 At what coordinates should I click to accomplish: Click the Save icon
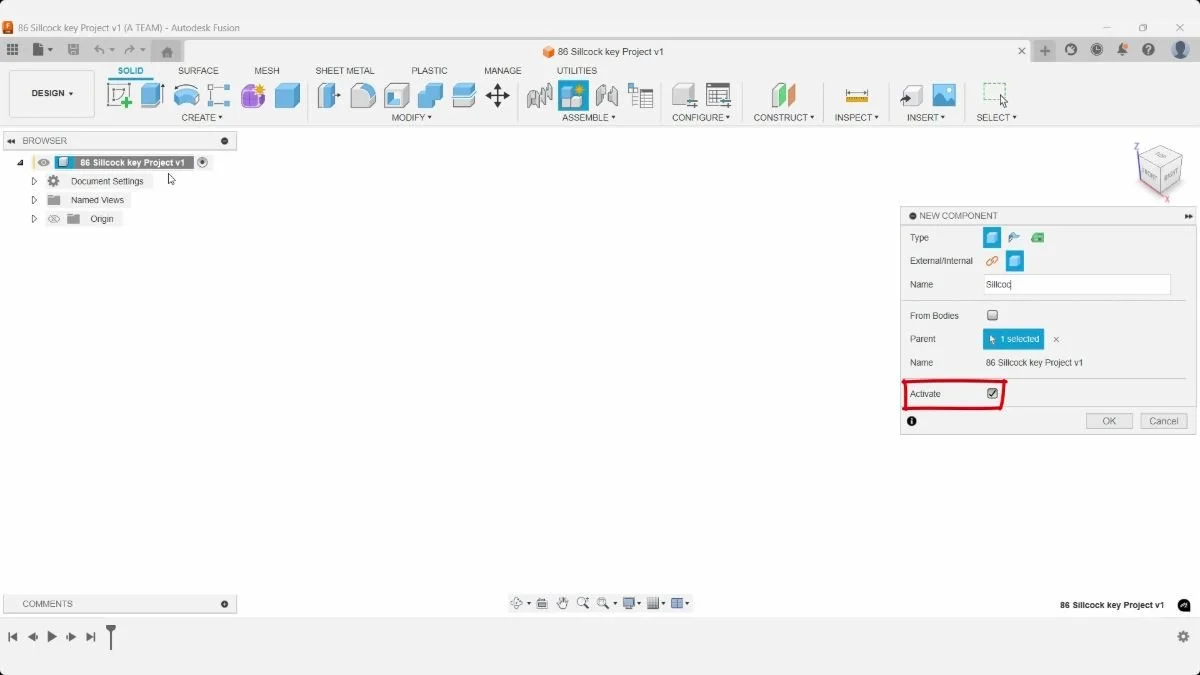[73, 49]
